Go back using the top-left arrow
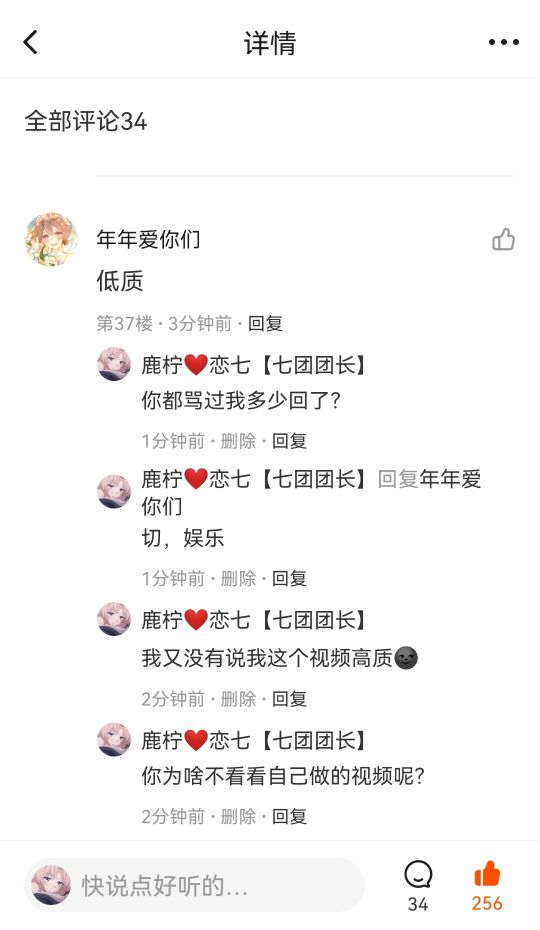The width and height of the screenshot is (540, 930). pyautogui.click(x=31, y=42)
